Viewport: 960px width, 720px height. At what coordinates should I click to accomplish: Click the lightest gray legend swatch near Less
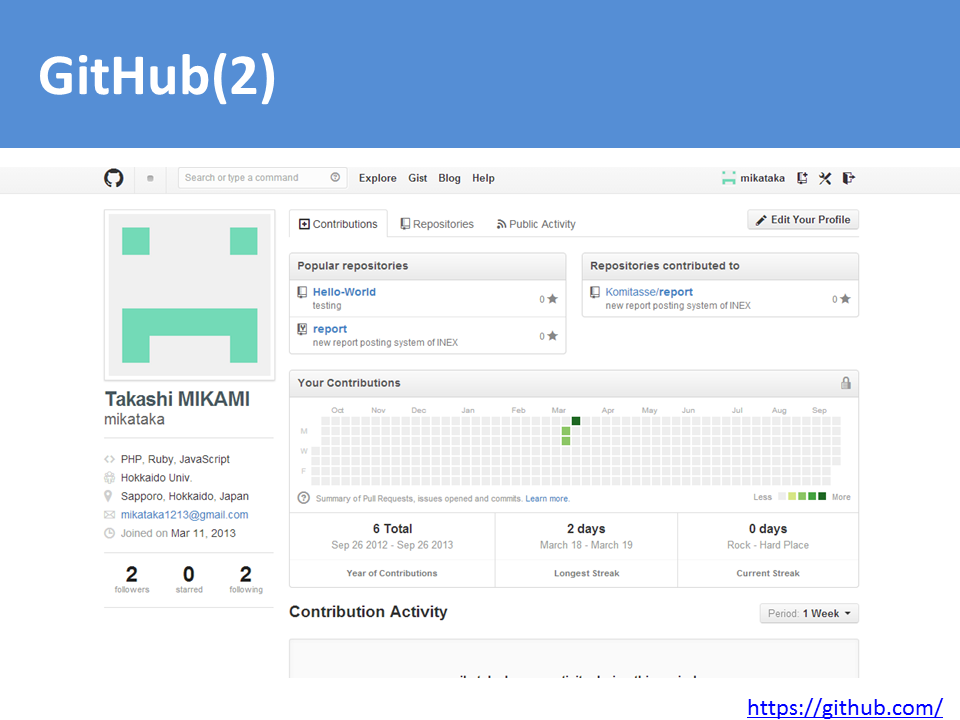[x=782, y=496]
